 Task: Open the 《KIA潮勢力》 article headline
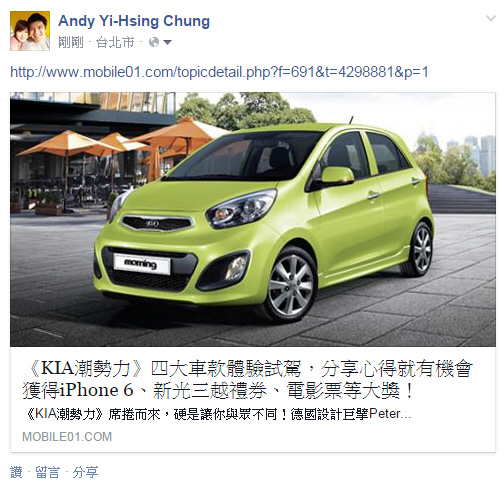[248, 379]
